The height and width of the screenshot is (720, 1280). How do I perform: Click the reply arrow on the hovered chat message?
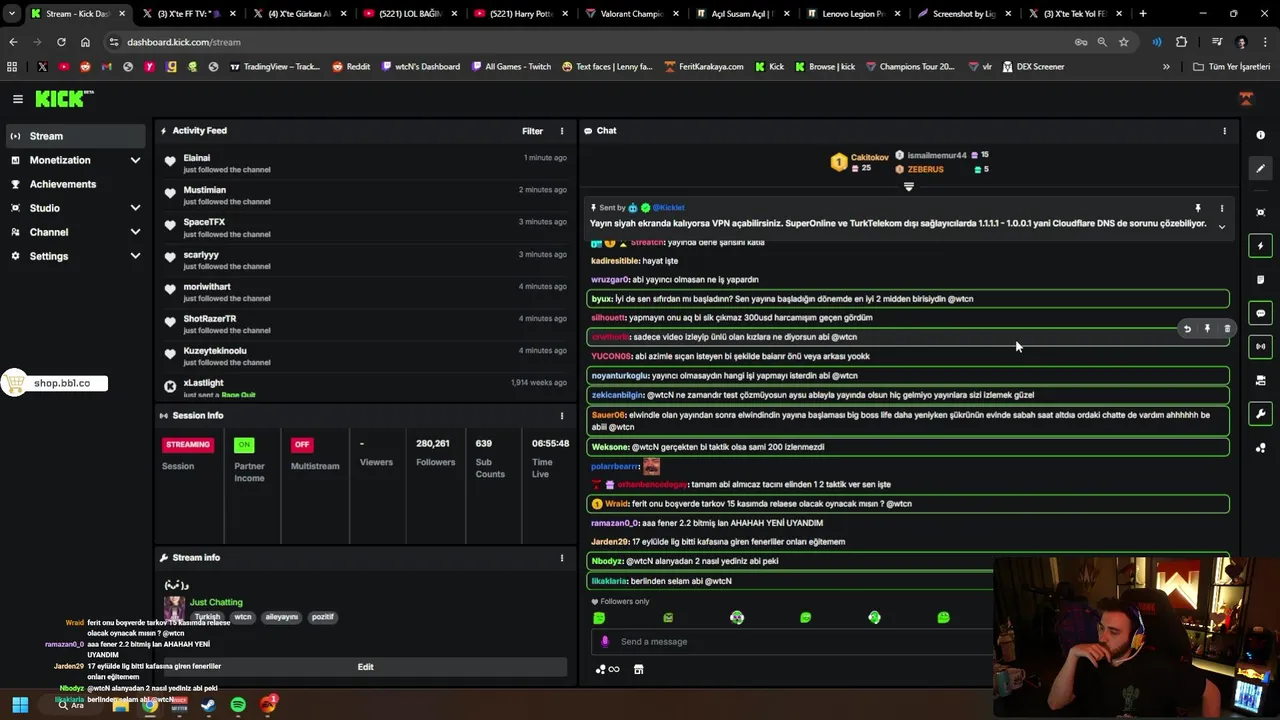tap(1187, 328)
